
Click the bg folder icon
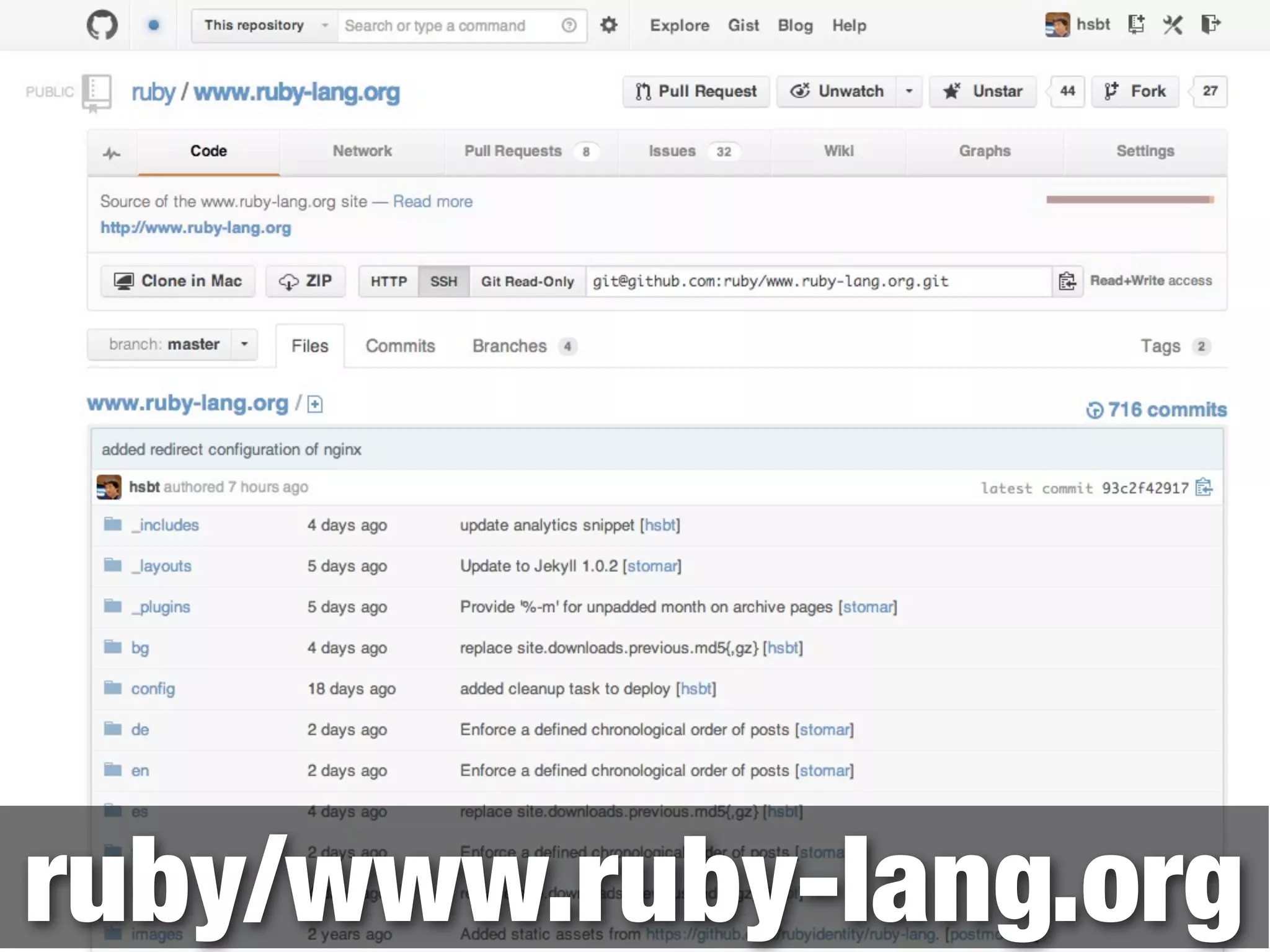(113, 647)
